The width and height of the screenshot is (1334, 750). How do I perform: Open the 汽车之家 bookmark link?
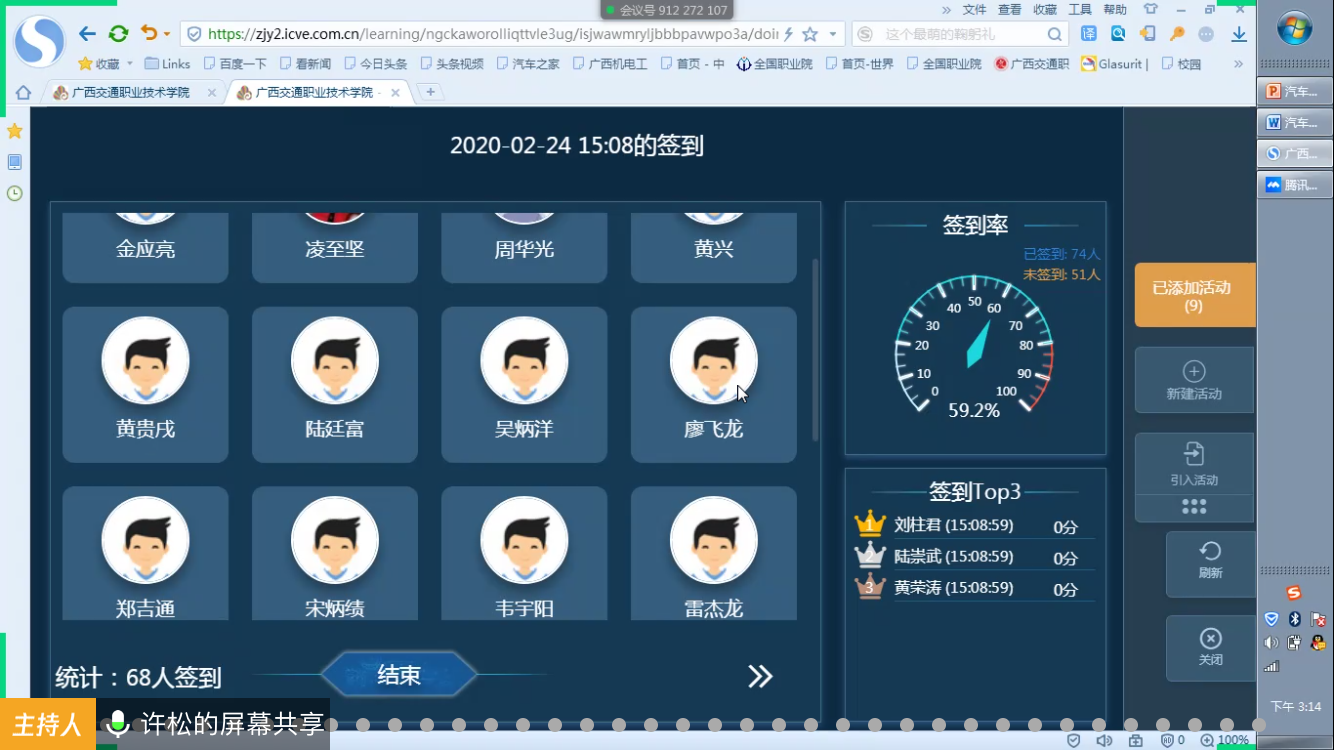pos(528,64)
